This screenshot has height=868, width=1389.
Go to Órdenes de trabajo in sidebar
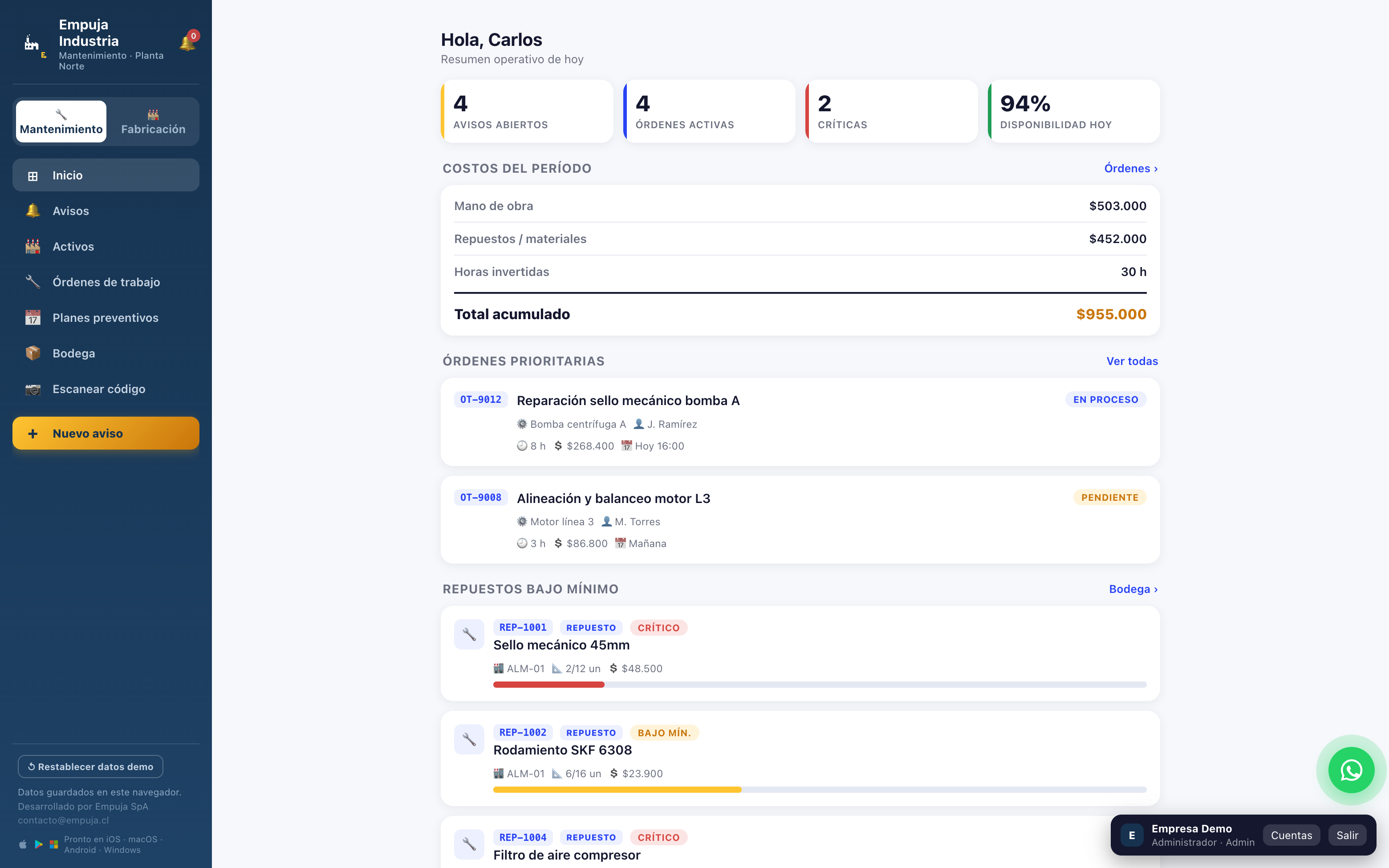point(106,282)
